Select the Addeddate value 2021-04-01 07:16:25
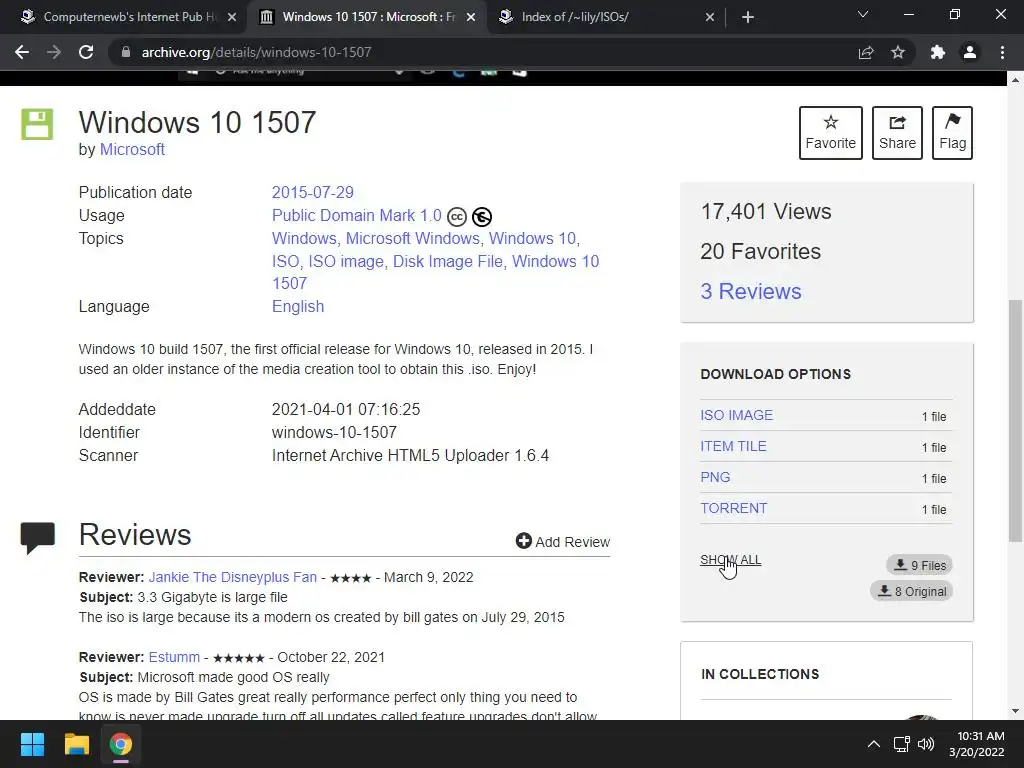The height and width of the screenshot is (768, 1024). pyautogui.click(x=345, y=409)
